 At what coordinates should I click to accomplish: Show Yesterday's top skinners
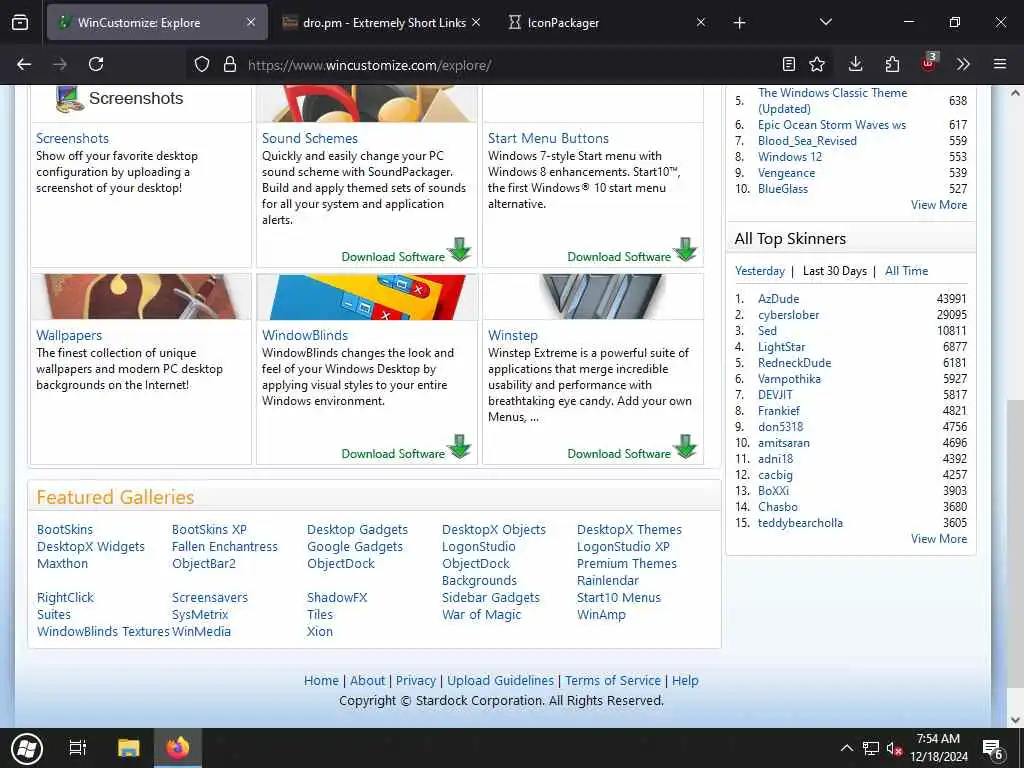pos(760,271)
